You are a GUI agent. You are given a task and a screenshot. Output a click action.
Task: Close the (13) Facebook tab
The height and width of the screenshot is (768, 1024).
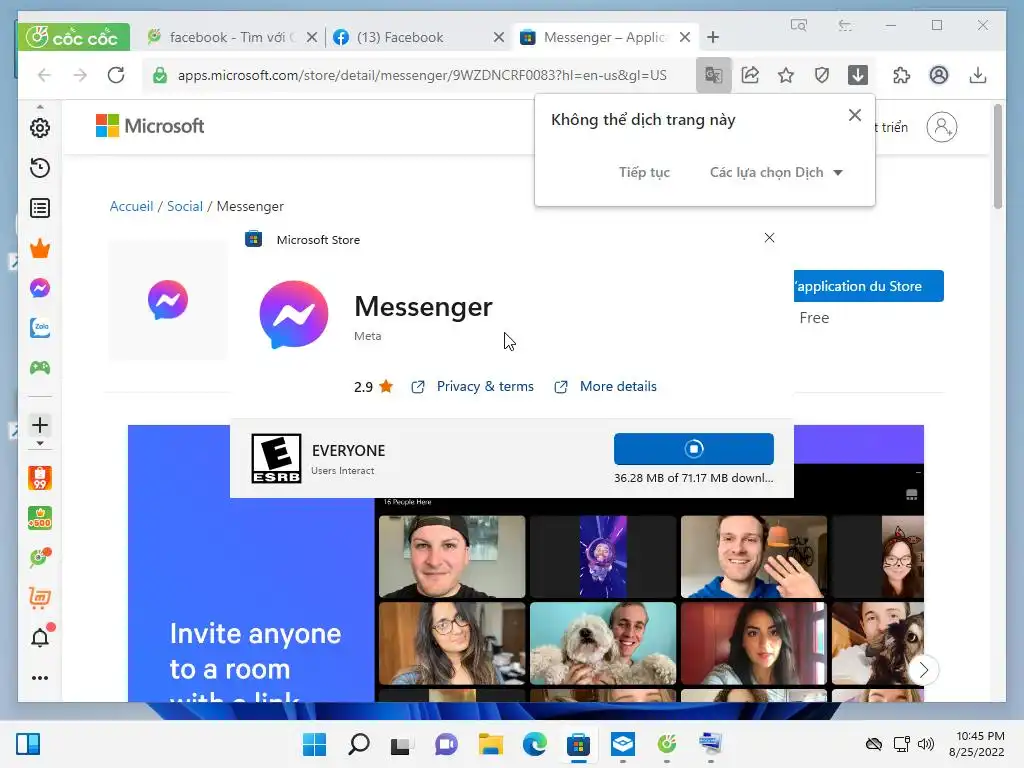tap(499, 37)
